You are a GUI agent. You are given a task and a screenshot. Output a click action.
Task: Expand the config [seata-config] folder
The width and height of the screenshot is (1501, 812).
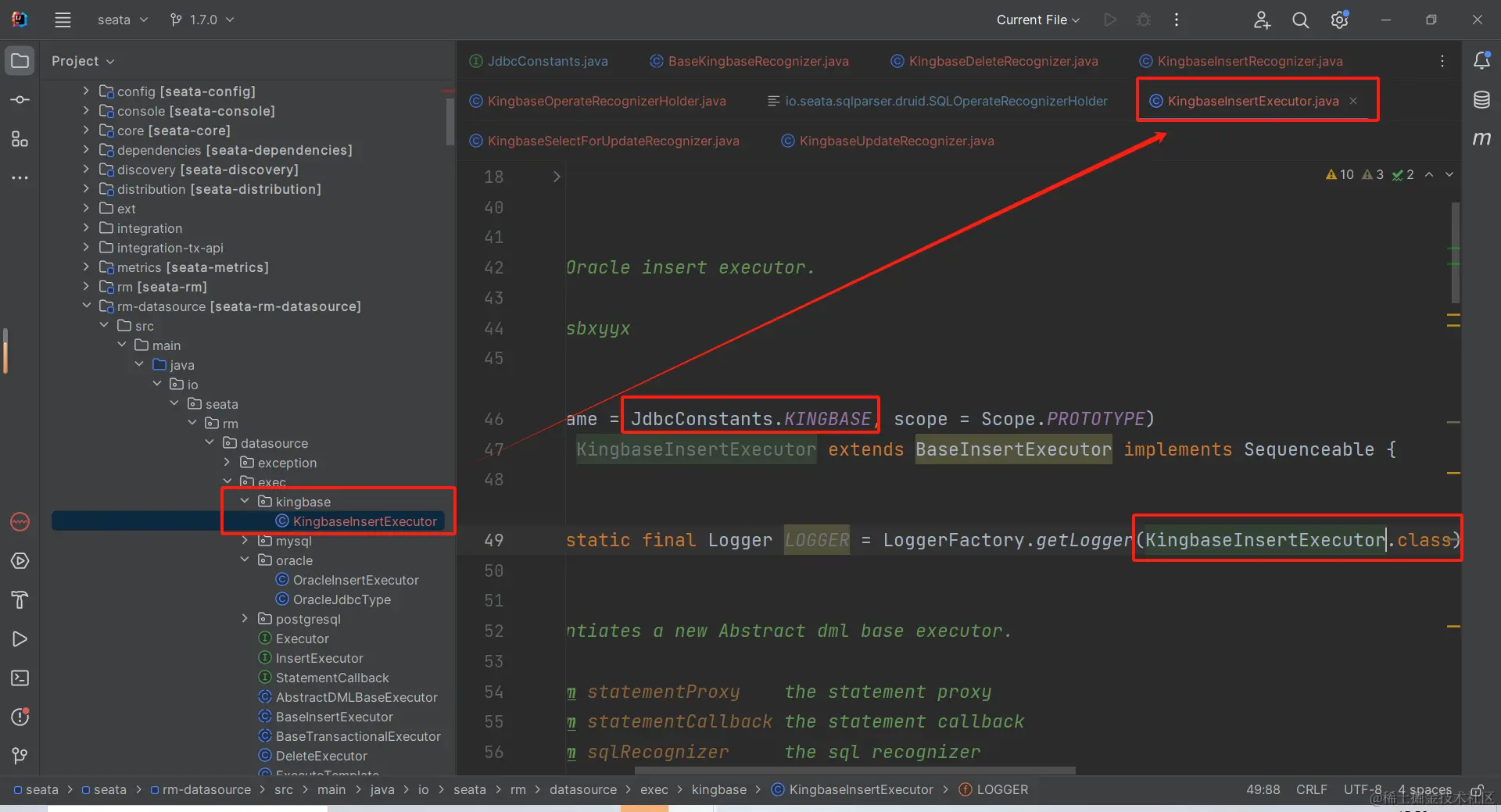pos(86,91)
